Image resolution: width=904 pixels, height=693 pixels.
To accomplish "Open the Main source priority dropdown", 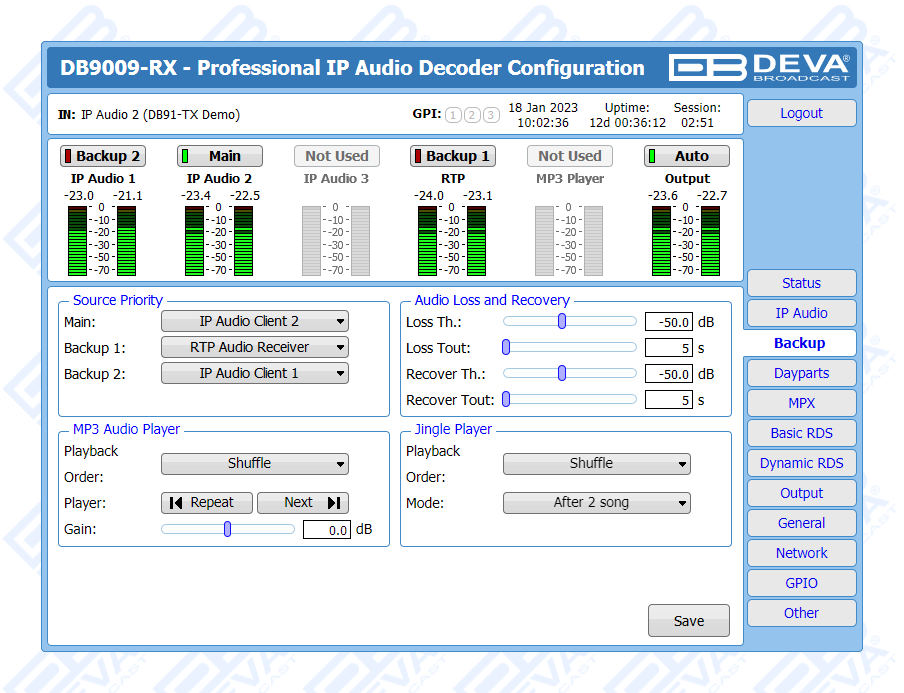I will tap(254, 322).
